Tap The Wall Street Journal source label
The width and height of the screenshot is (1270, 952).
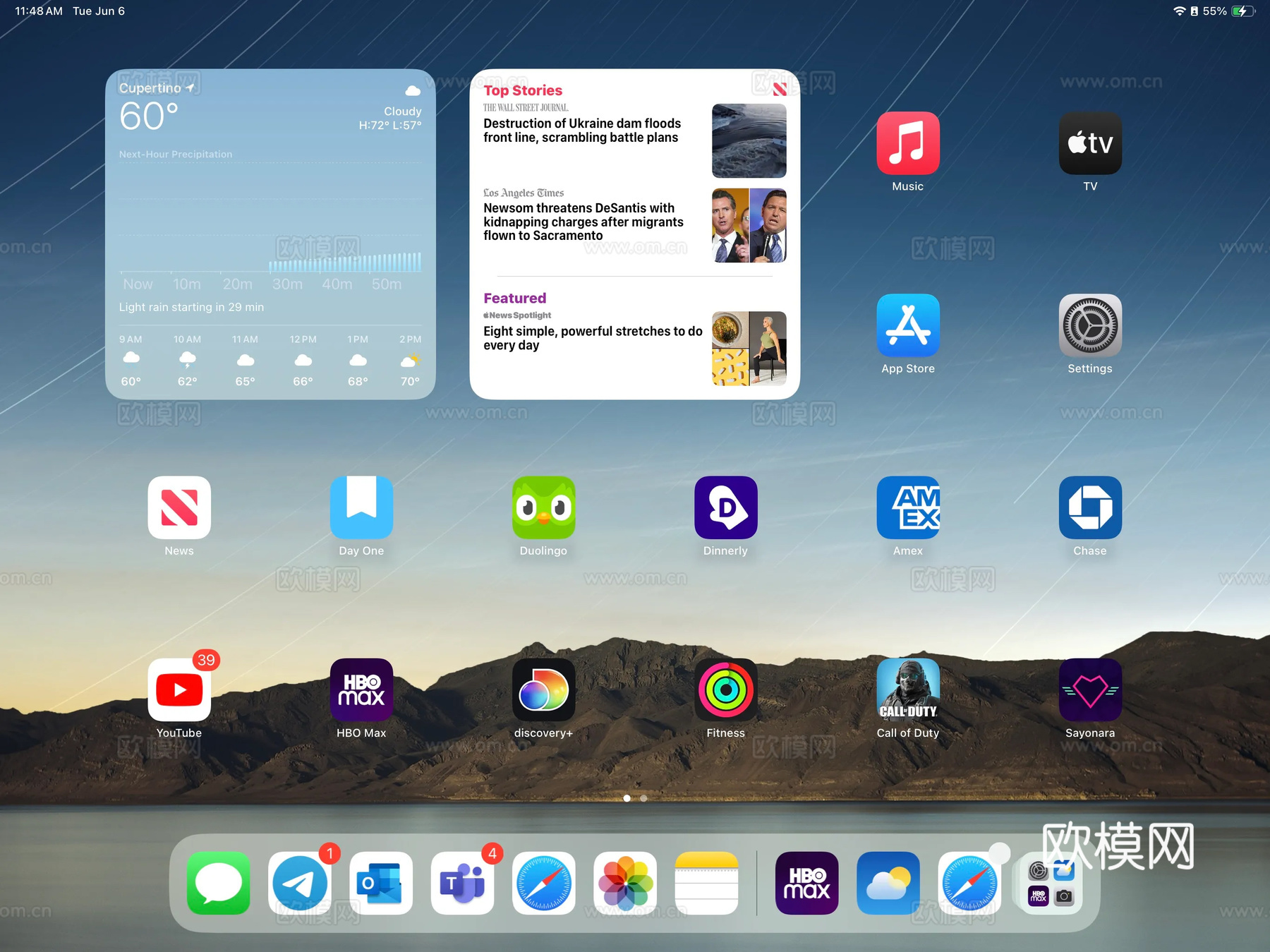click(526, 108)
